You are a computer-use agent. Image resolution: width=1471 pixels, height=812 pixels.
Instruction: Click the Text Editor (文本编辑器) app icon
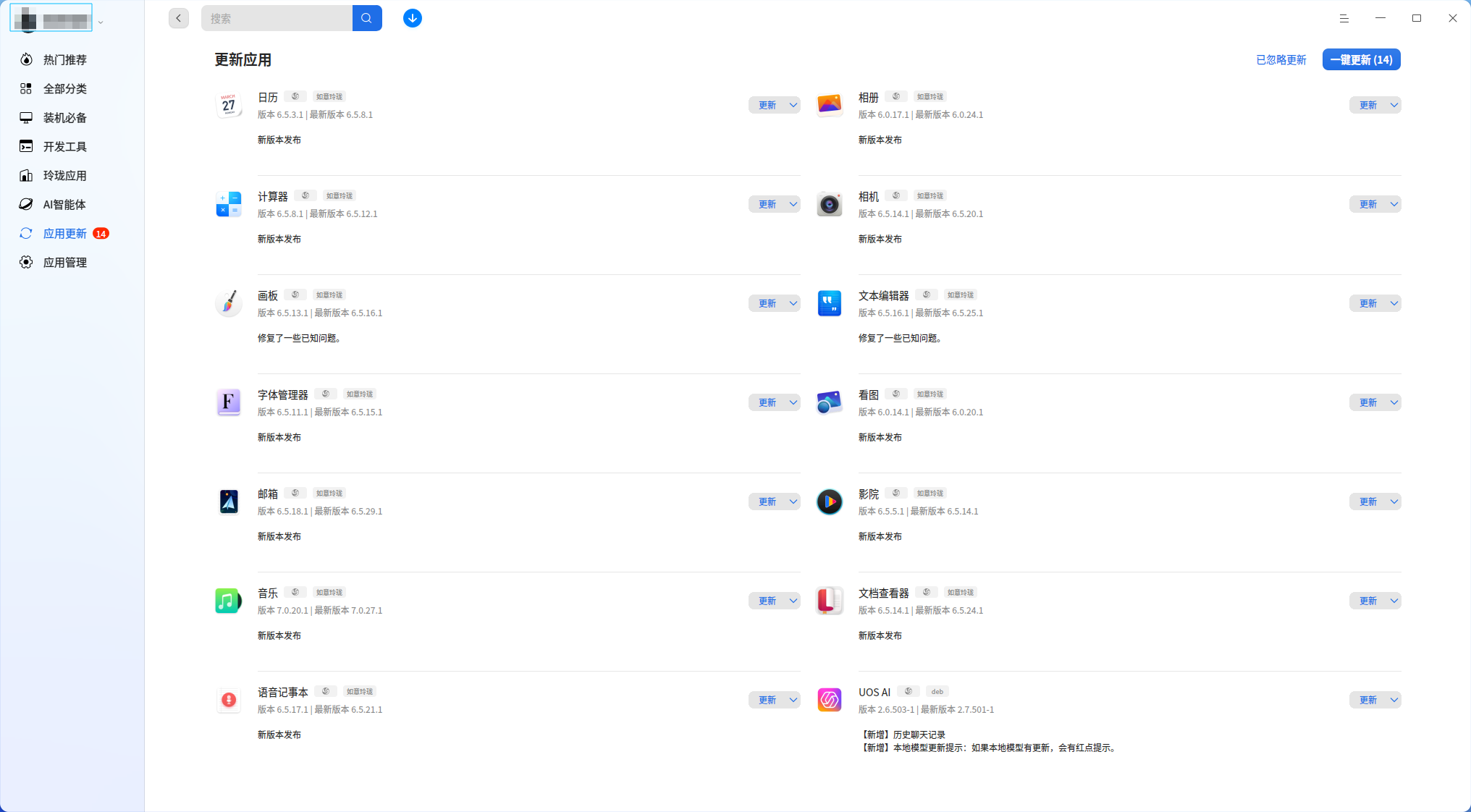click(830, 303)
